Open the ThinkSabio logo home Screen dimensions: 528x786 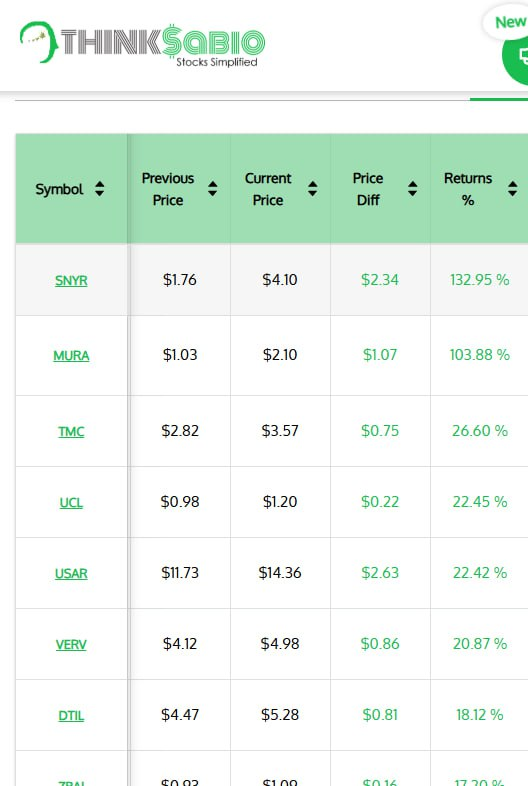point(142,44)
